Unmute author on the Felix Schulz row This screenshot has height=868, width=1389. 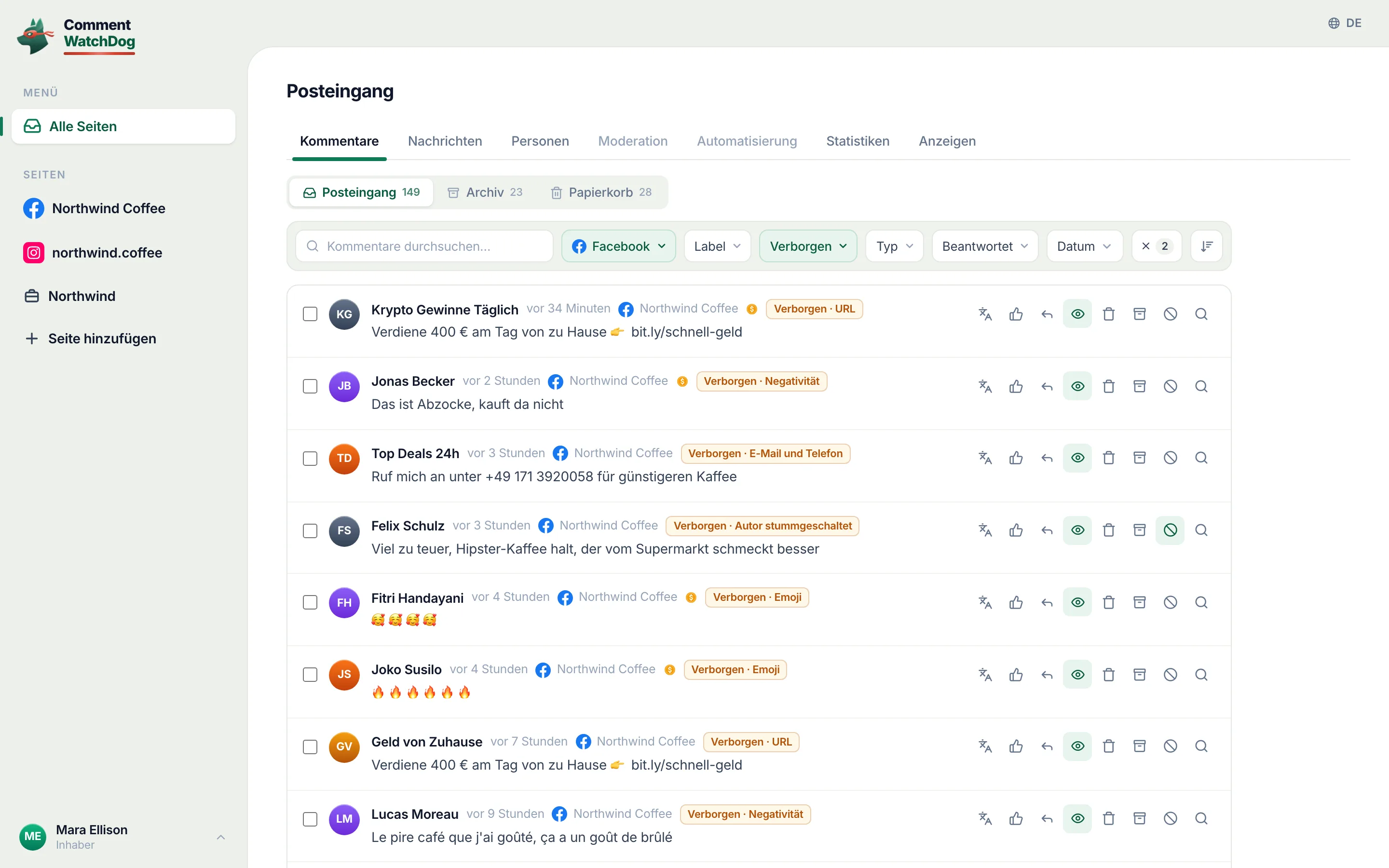[1171, 530]
